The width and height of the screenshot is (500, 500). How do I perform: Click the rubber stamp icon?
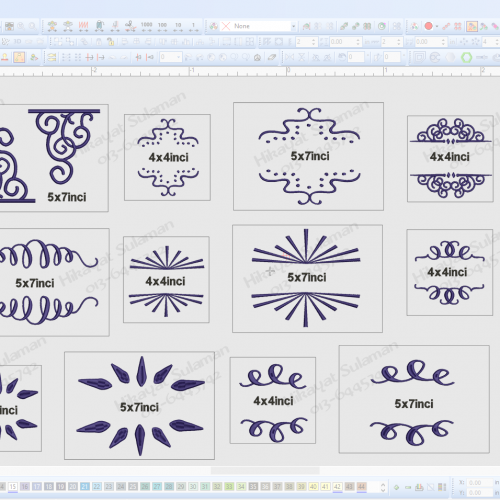(5, 57)
